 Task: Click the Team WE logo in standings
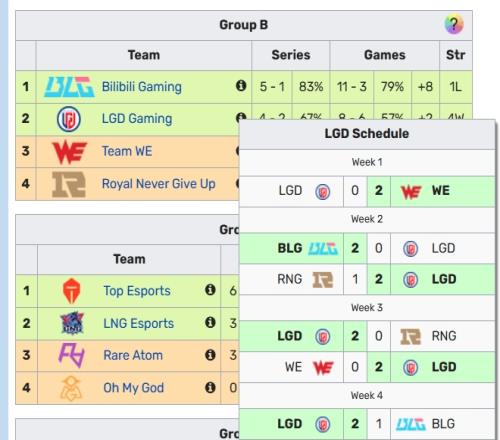click(x=69, y=152)
